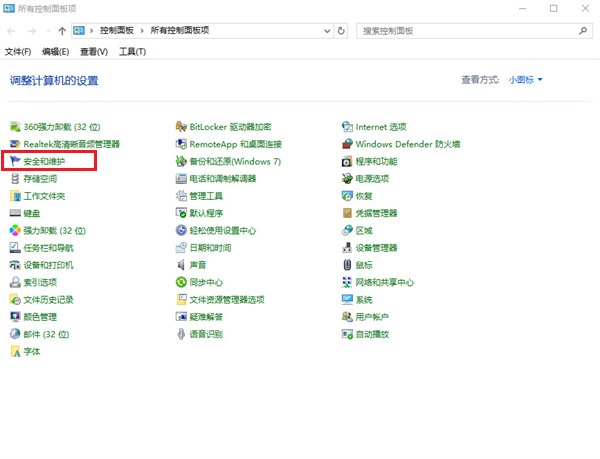
Task: Open the 安全和维护 flag icon
Action: click(x=15, y=161)
